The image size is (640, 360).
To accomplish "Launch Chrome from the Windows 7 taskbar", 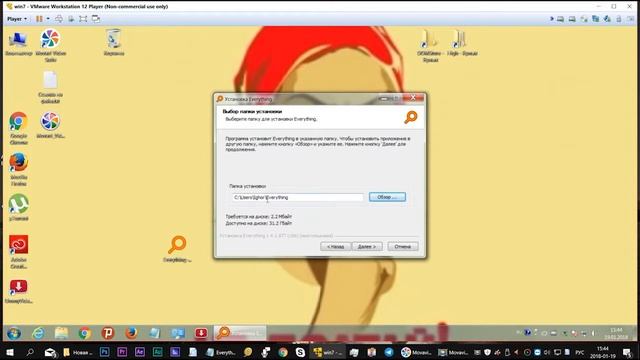I will (x=84, y=333).
